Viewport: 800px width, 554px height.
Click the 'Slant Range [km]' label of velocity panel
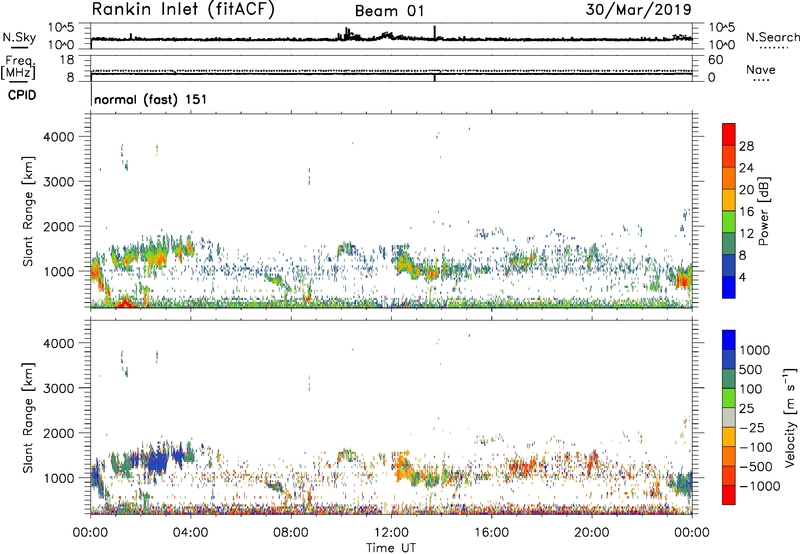pyautogui.click(x=28, y=418)
